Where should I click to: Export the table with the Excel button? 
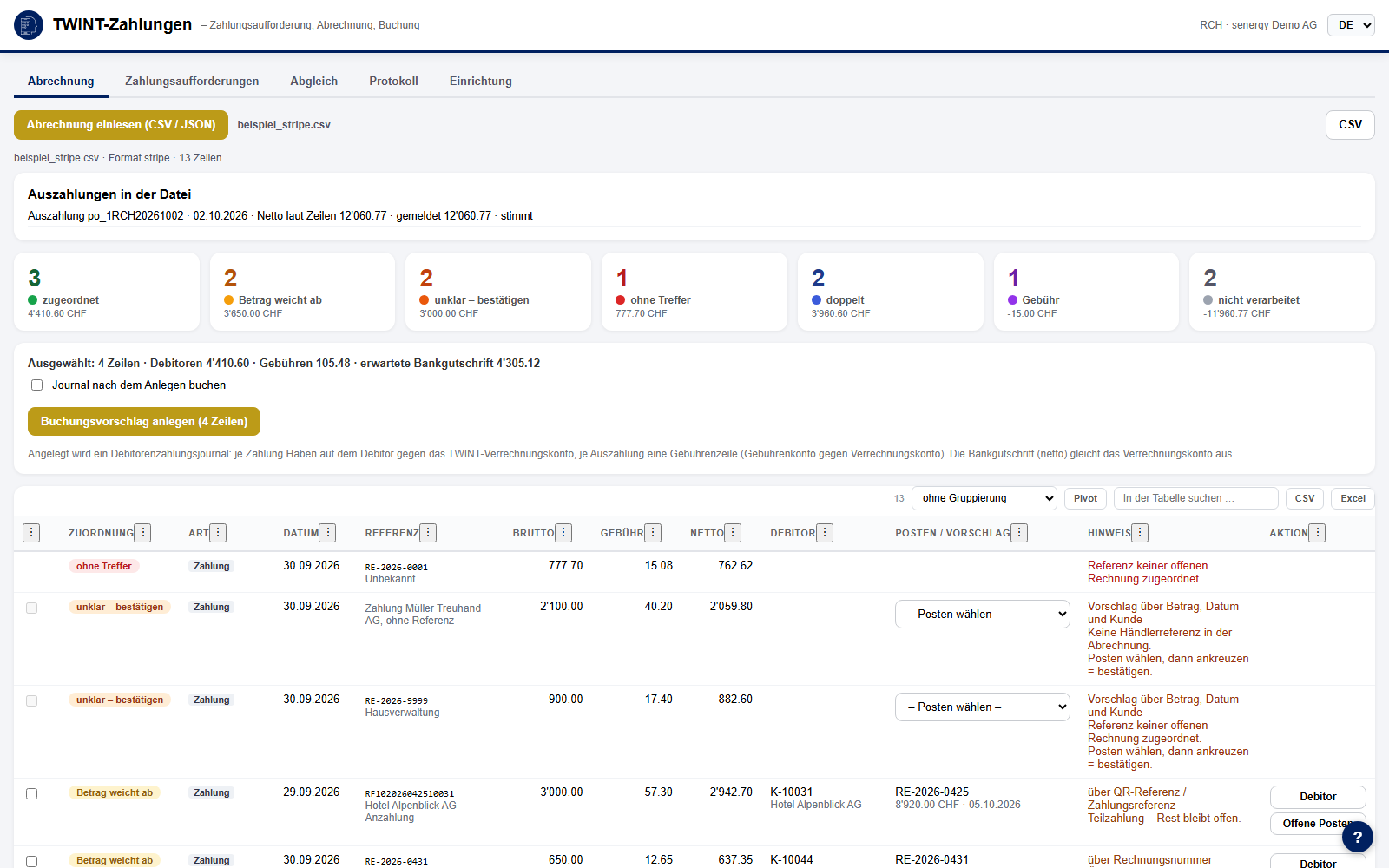tap(1353, 498)
